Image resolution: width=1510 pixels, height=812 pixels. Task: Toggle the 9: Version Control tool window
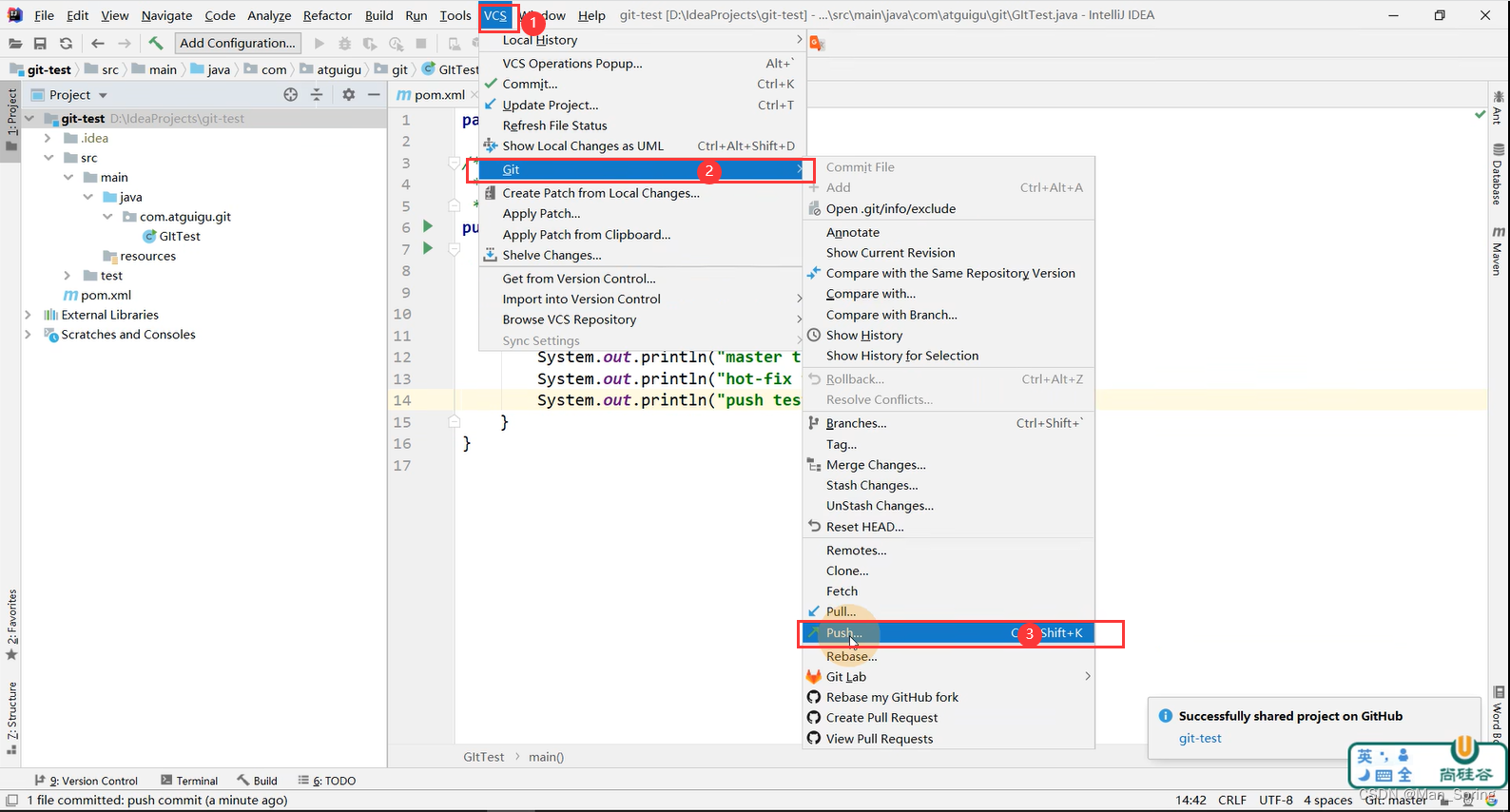click(86, 781)
